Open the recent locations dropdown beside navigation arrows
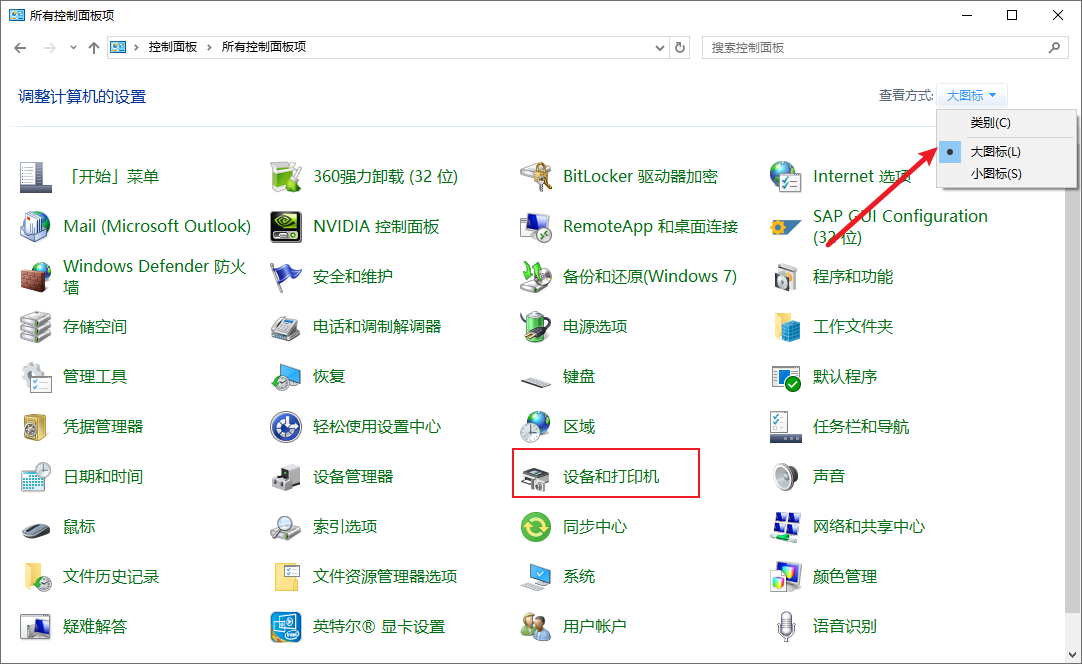The image size is (1082, 664). click(x=73, y=48)
